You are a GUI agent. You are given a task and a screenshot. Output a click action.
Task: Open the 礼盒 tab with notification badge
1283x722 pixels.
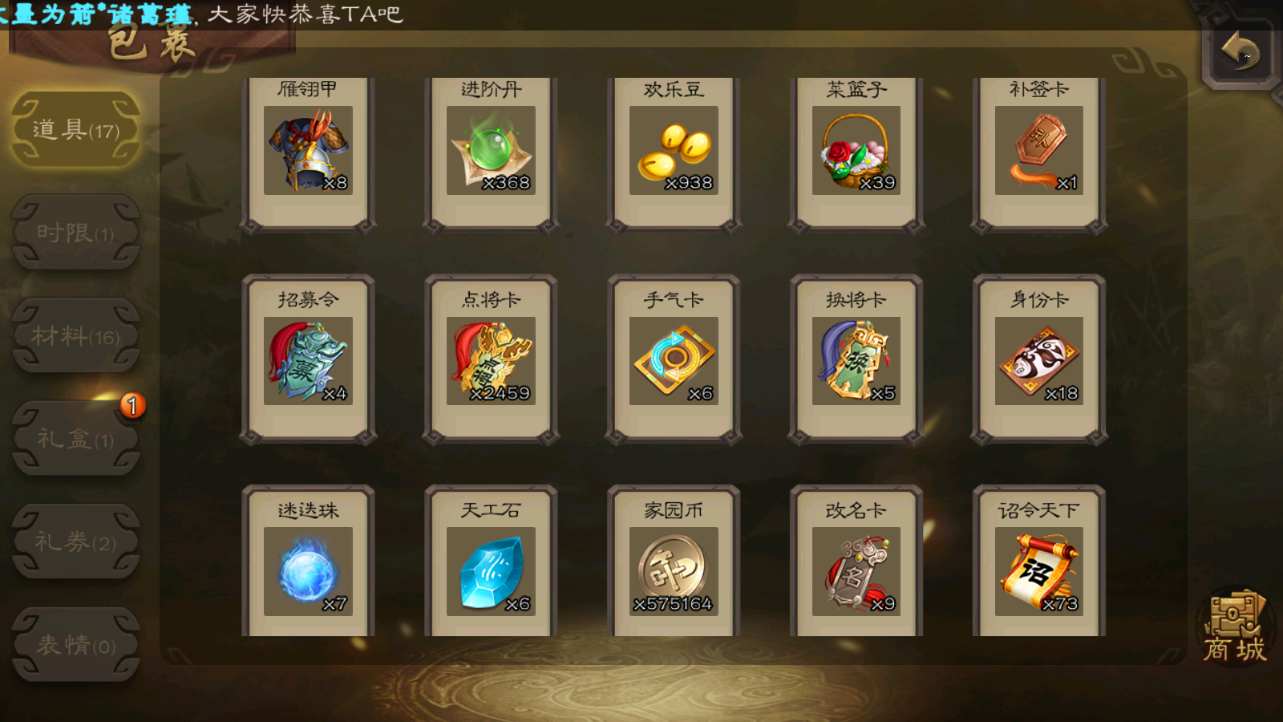coord(75,438)
